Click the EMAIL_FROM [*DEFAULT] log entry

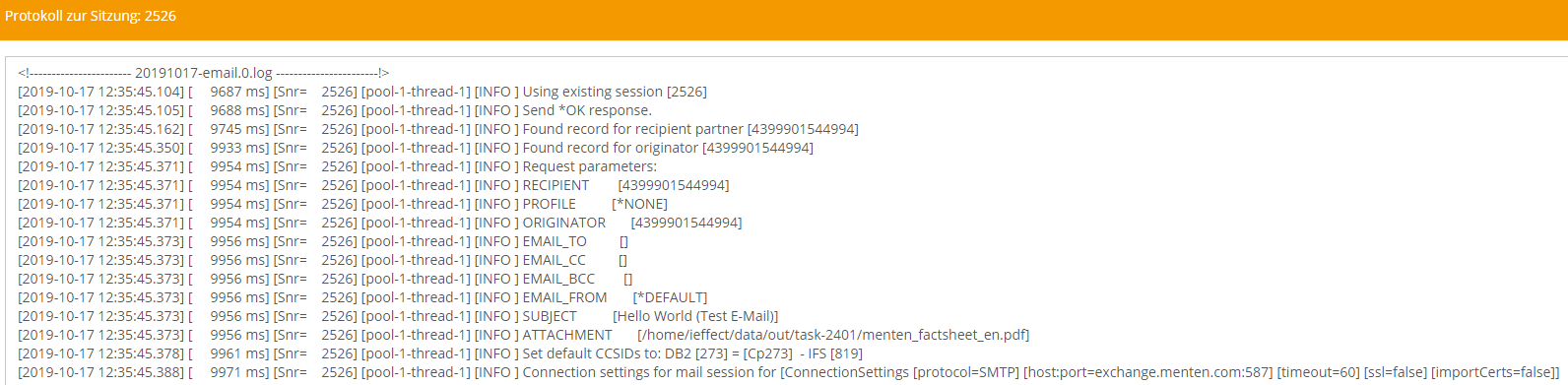pyautogui.click(x=362, y=297)
